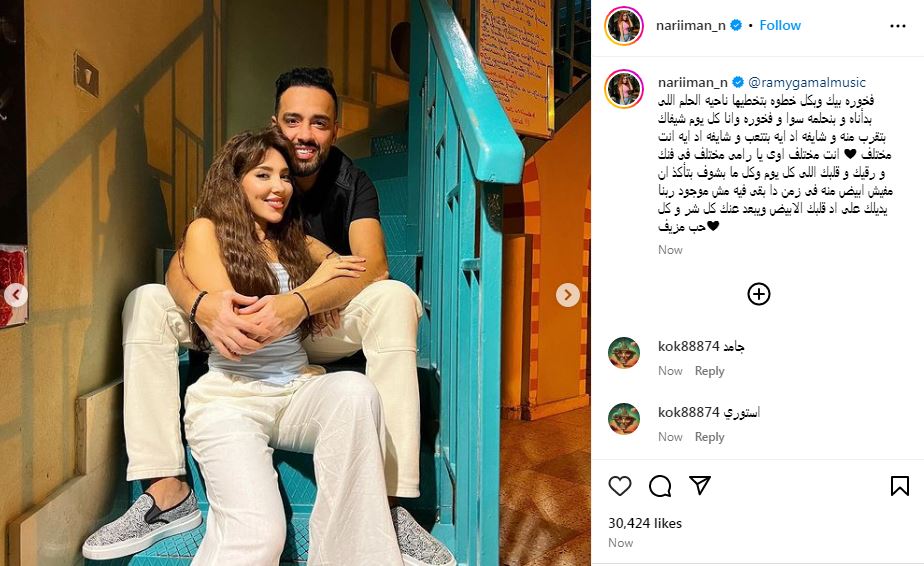This screenshot has width=924, height=566.
Task: Click nariiman_n avatar beside the caption
Action: tap(623, 88)
